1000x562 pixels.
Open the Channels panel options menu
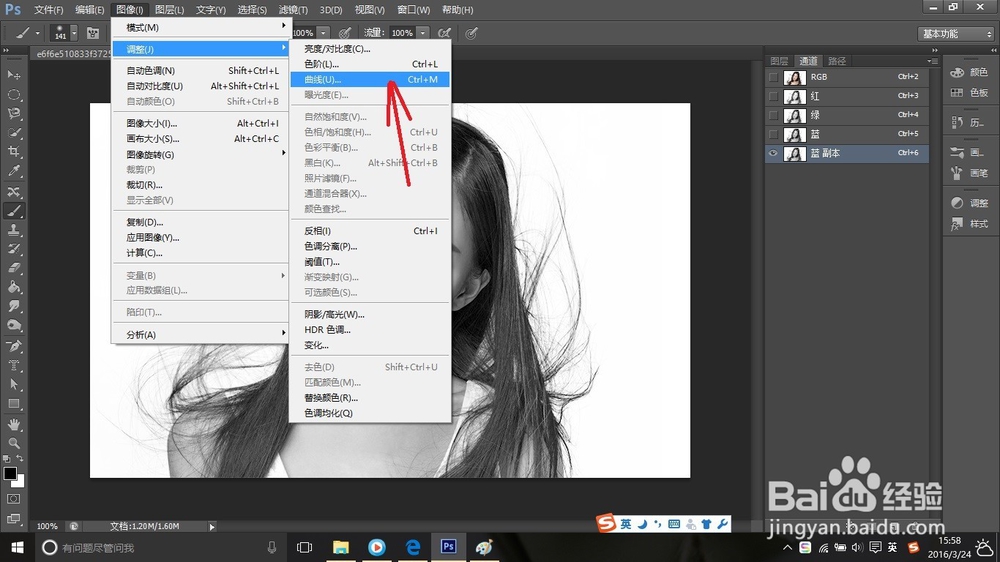point(932,61)
